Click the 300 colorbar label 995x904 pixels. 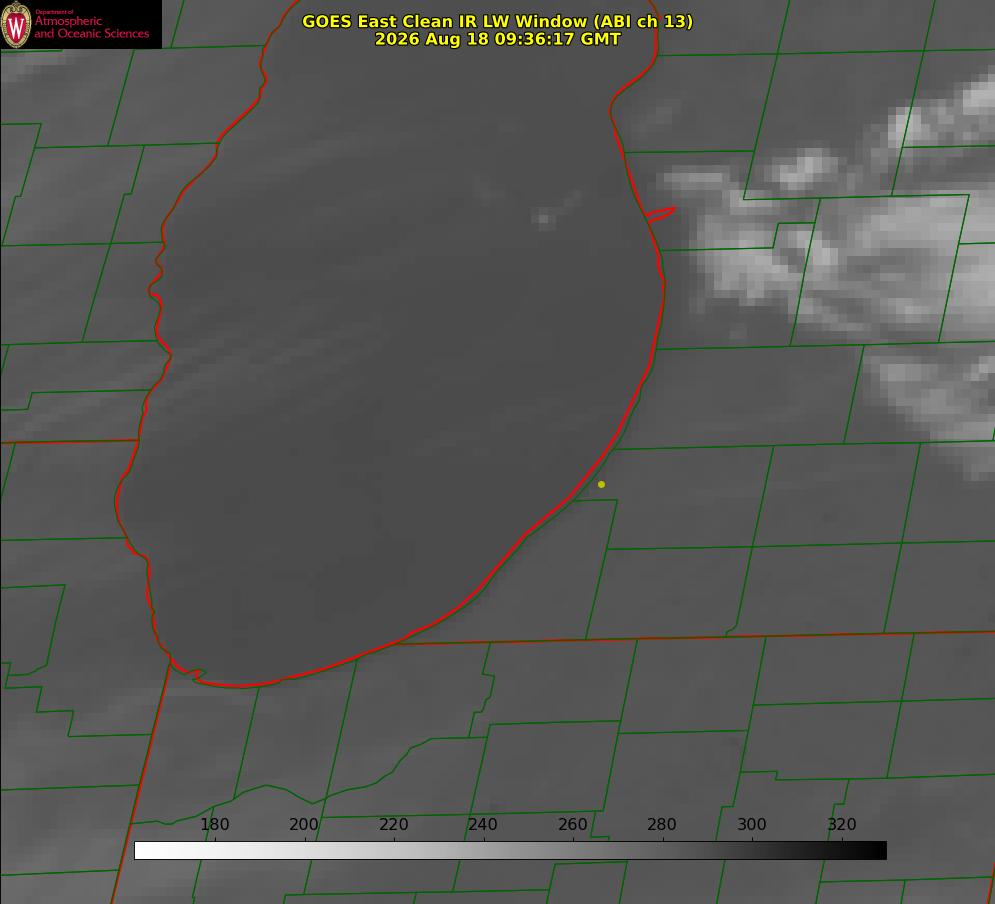(x=752, y=824)
